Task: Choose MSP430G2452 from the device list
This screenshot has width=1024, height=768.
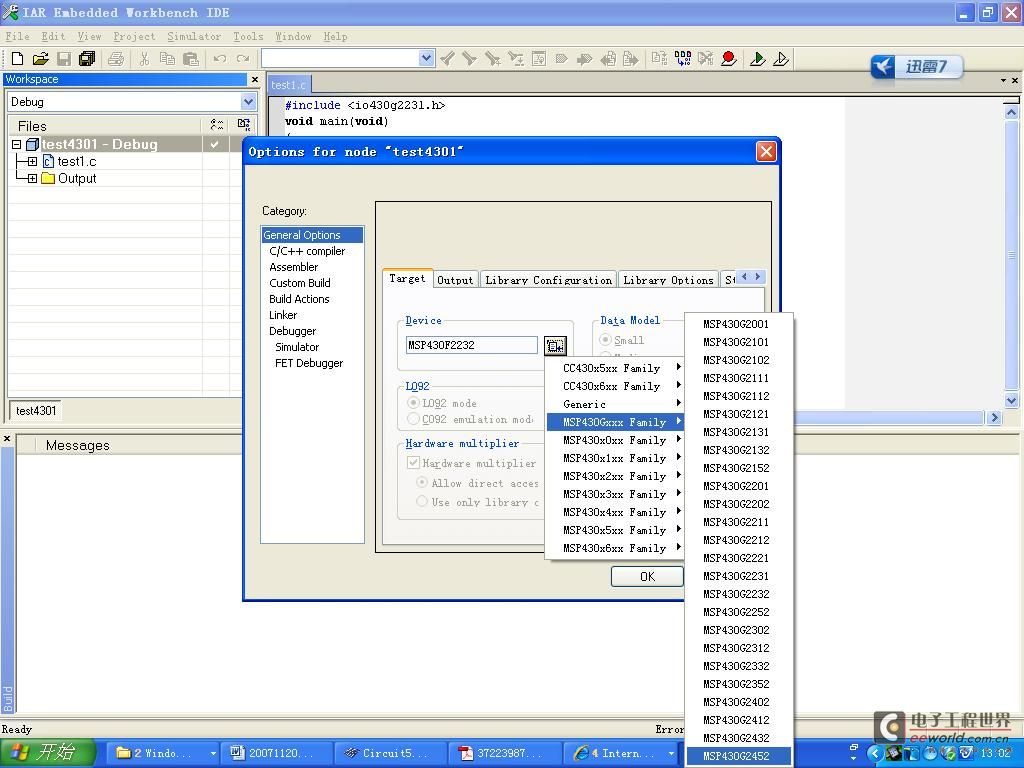Action: point(736,756)
